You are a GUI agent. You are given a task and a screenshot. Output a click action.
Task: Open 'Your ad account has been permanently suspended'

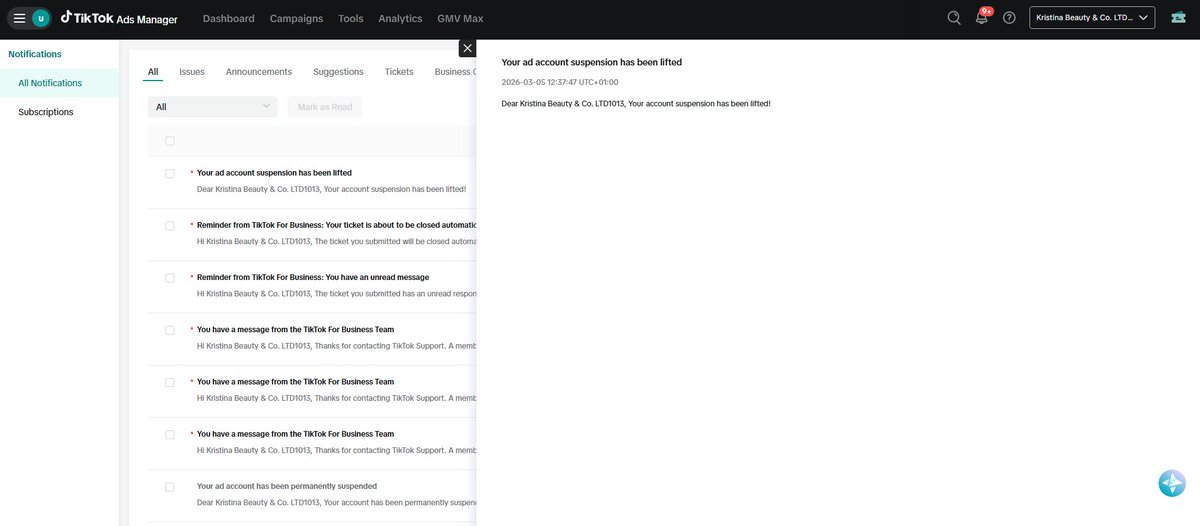tap(312, 494)
